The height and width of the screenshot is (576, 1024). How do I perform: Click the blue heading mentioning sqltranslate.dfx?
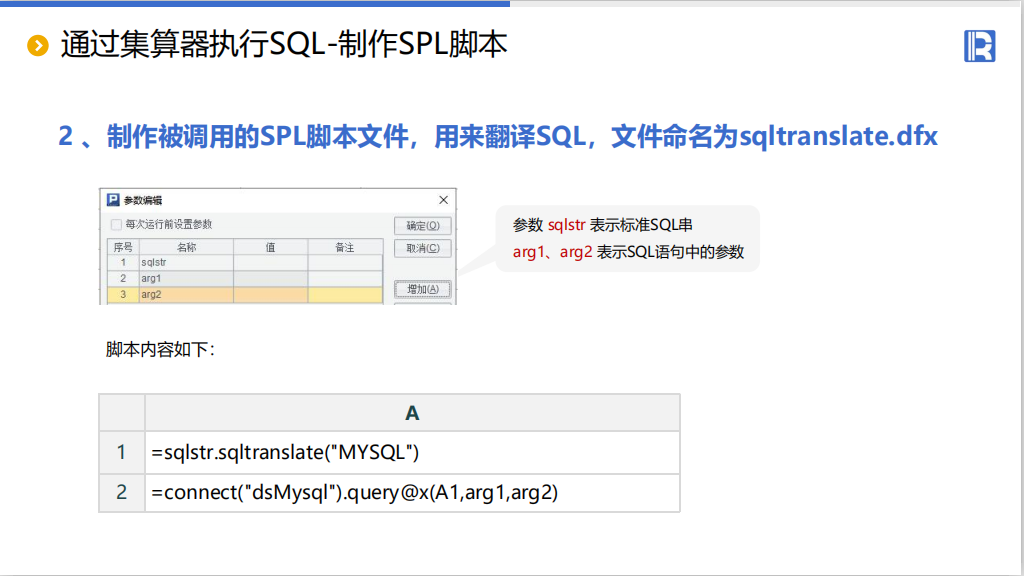point(498,136)
